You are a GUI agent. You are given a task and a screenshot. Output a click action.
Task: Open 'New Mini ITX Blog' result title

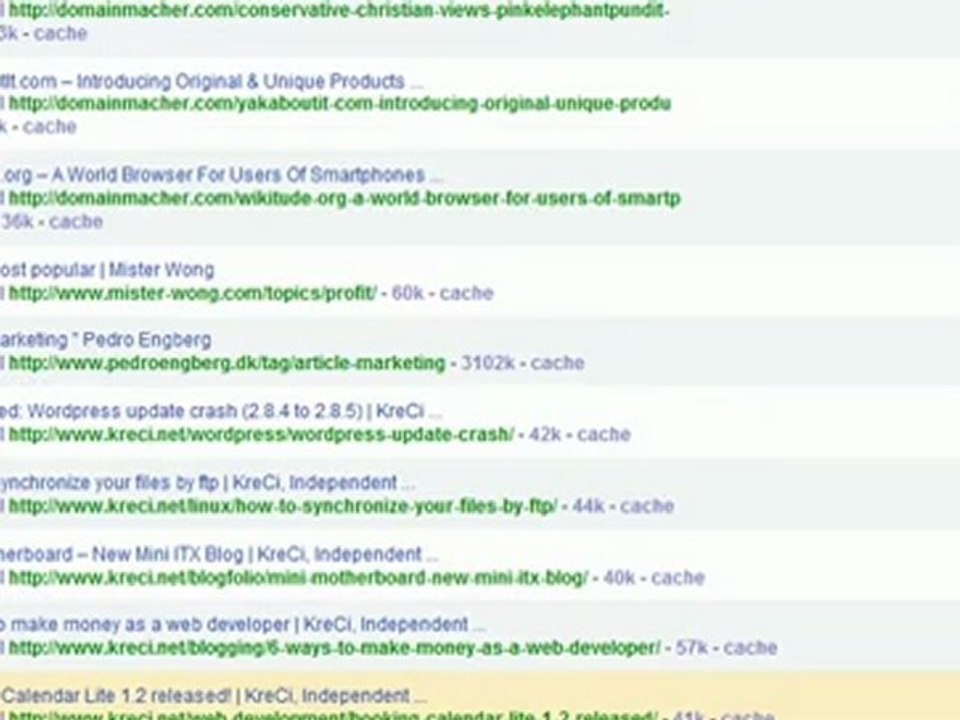tap(219, 555)
